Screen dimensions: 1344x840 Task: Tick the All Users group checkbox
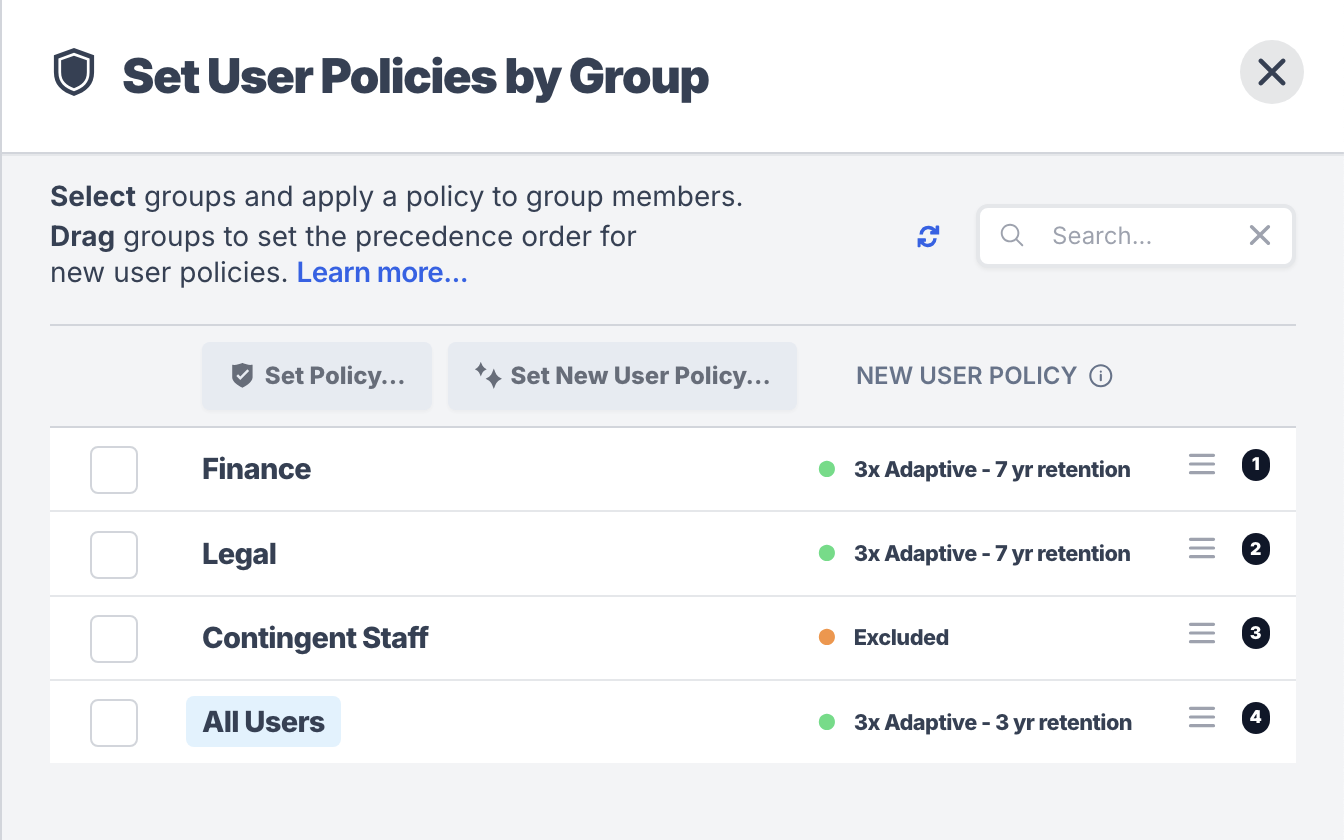coord(114,722)
